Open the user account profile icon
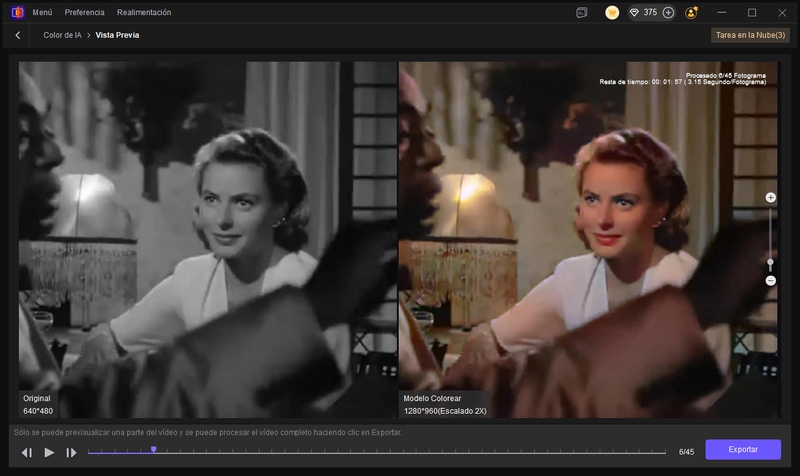This screenshot has height=476, width=800. pyautogui.click(x=692, y=12)
